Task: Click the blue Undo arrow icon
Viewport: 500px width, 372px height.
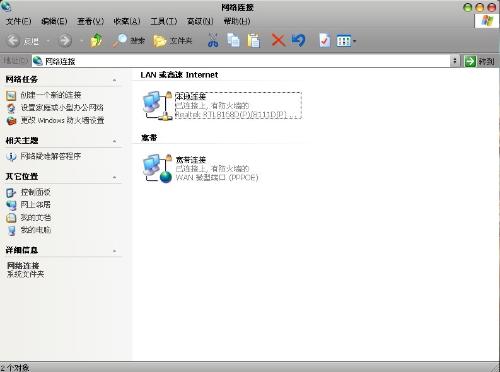Action: pyautogui.click(x=298, y=40)
